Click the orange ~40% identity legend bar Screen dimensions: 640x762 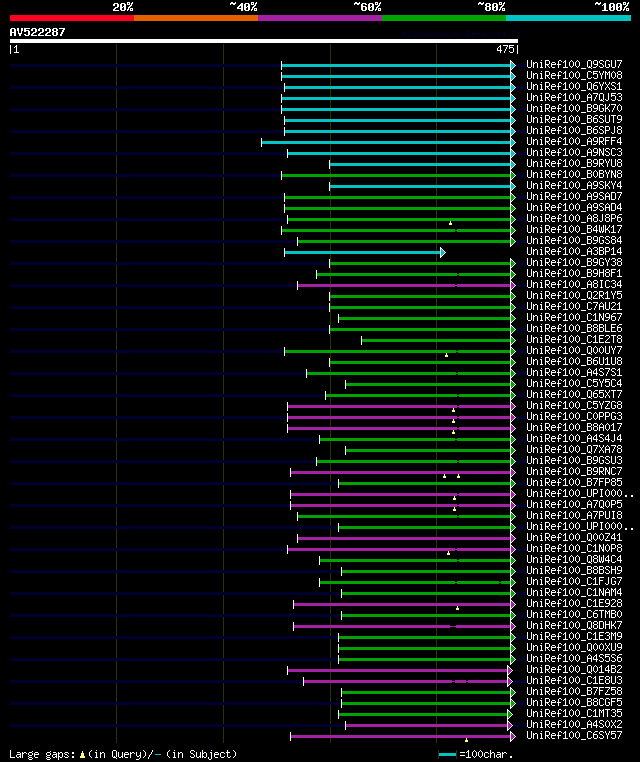tap(196, 18)
